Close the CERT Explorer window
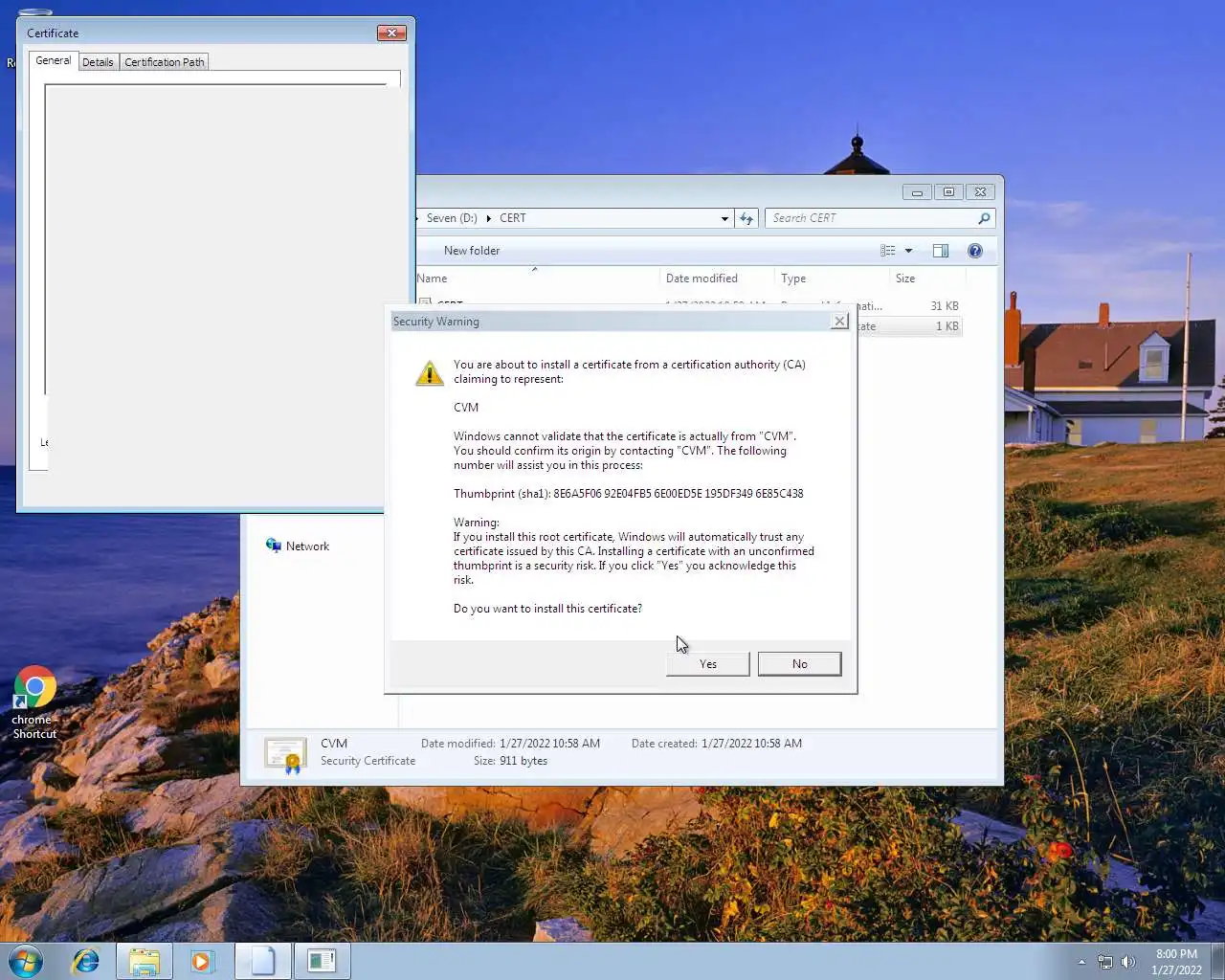This screenshot has width=1225, height=980. [980, 192]
